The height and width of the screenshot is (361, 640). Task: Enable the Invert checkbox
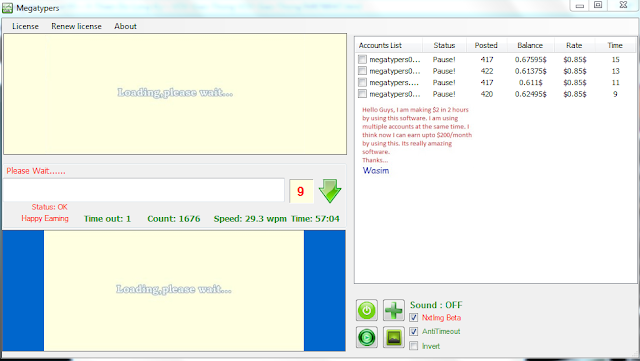pyautogui.click(x=413, y=346)
